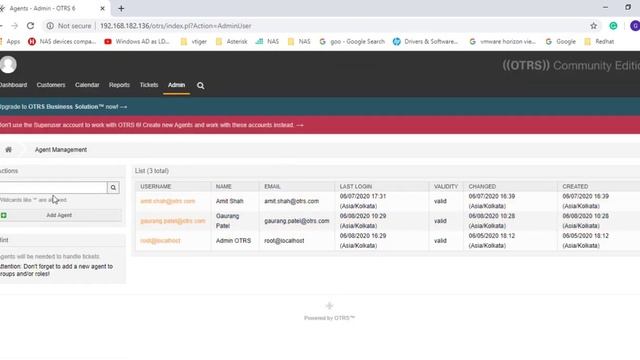The height and width of the screenshot is (360, 640).
Task: Click the VALIDITY column header
Action: (x=446, y=187)
